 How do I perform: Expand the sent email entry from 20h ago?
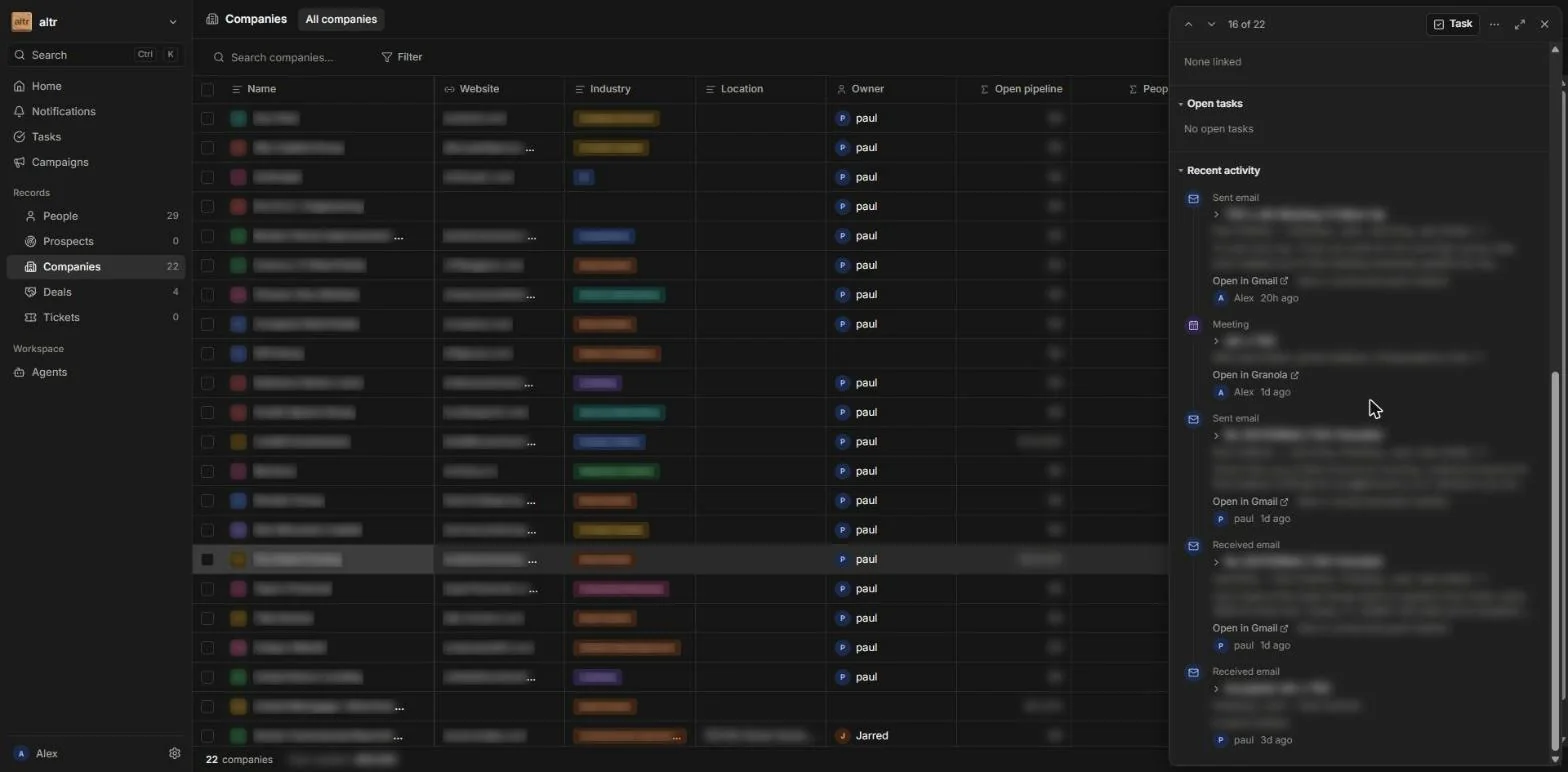(x=1216, y=215)
